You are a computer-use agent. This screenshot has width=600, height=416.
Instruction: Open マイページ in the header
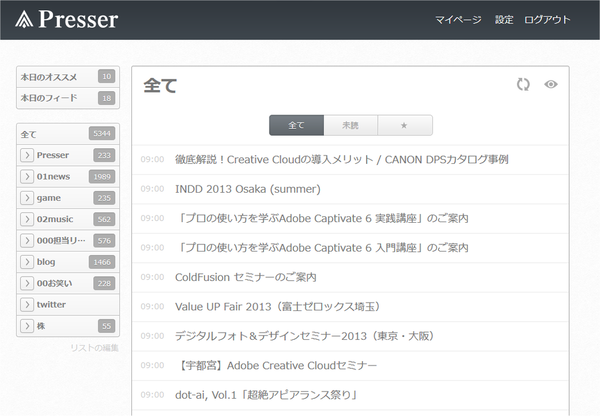[458, 20]
